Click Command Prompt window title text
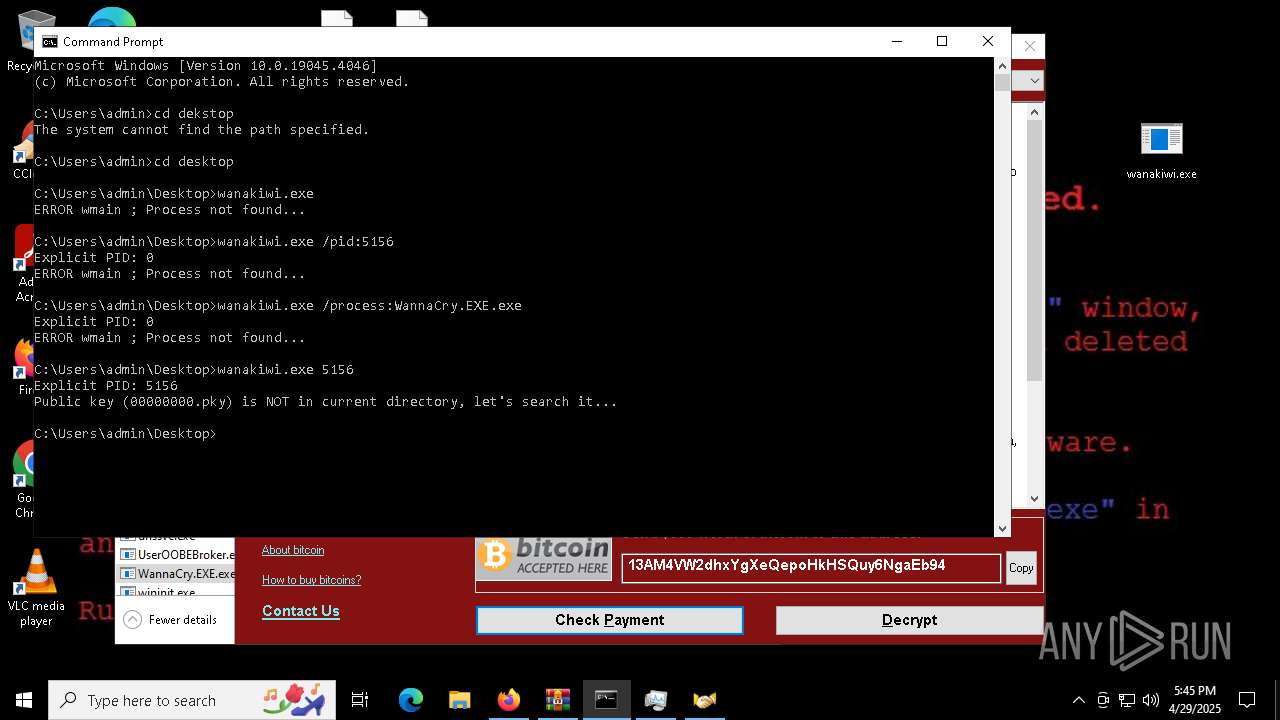 pyautogui.click(x=113, y=41)
